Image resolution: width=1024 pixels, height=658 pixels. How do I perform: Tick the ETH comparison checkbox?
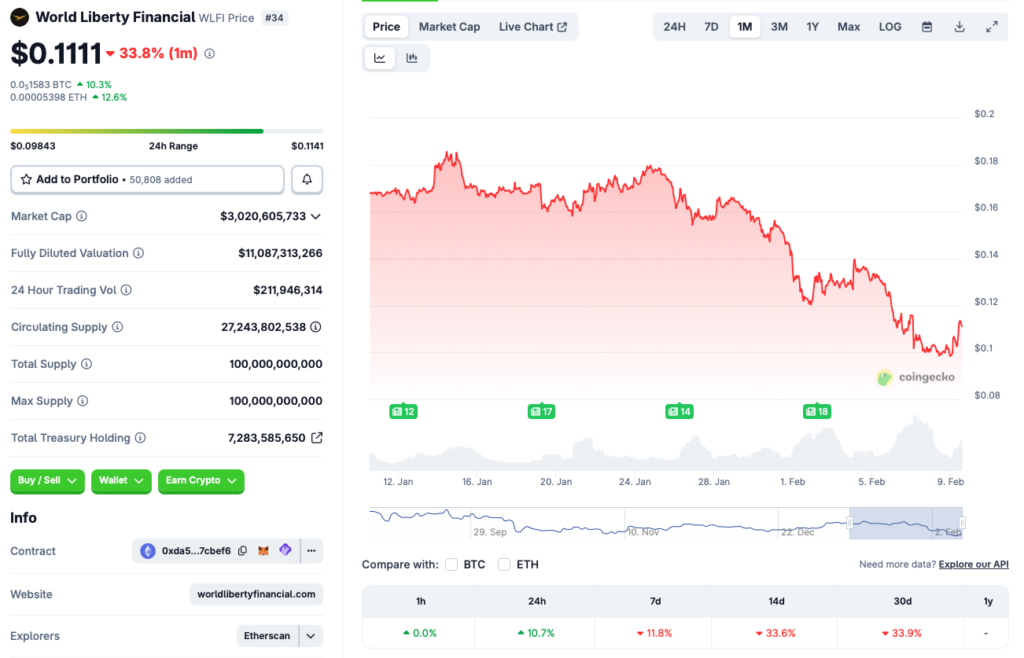click(x=504, y=564)
